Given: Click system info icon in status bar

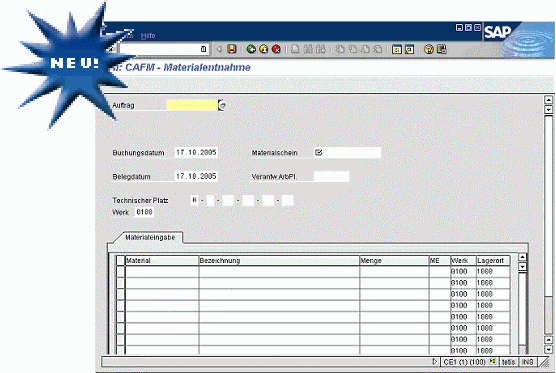Looking at the screenshot, I should [x=493, y=362].
